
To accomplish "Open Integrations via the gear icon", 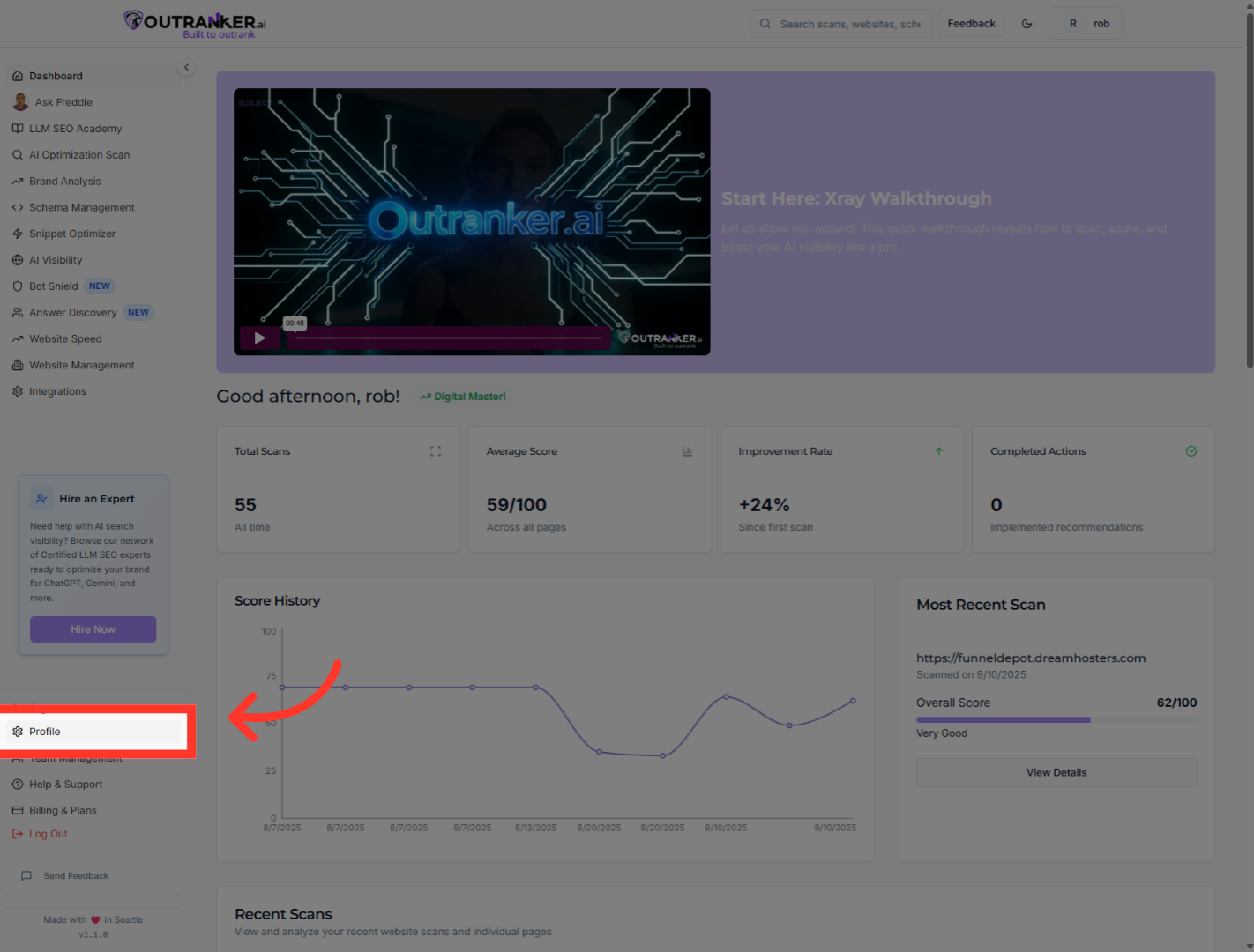I will (x=18, y=391).
